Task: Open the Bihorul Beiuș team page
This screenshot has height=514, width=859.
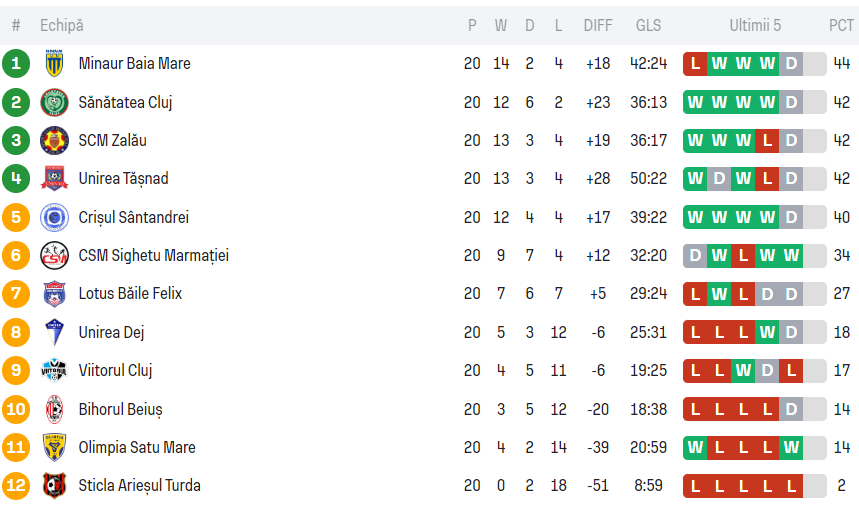Action: click(120, 409)
